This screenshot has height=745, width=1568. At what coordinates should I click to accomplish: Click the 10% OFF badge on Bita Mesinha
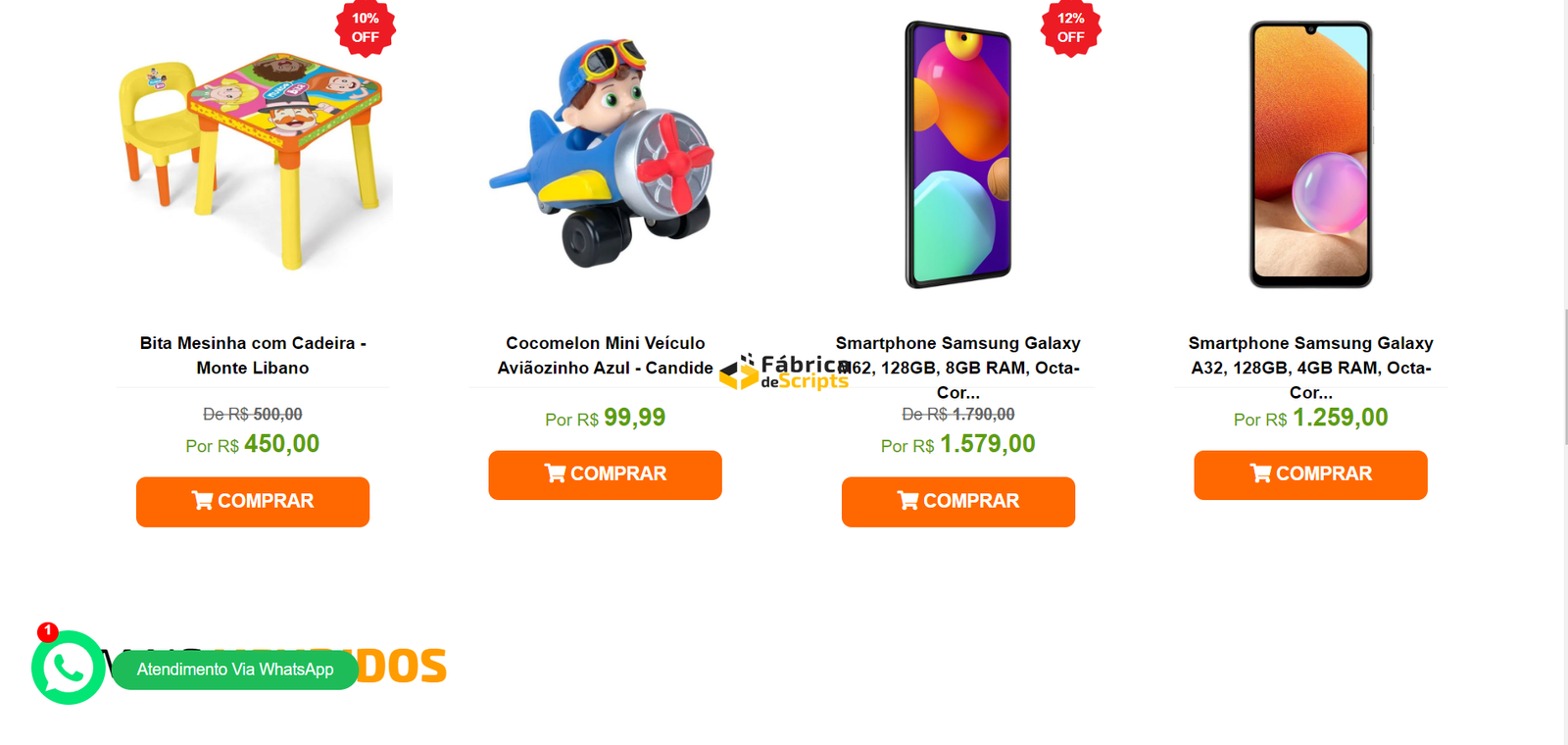(366, 27)
